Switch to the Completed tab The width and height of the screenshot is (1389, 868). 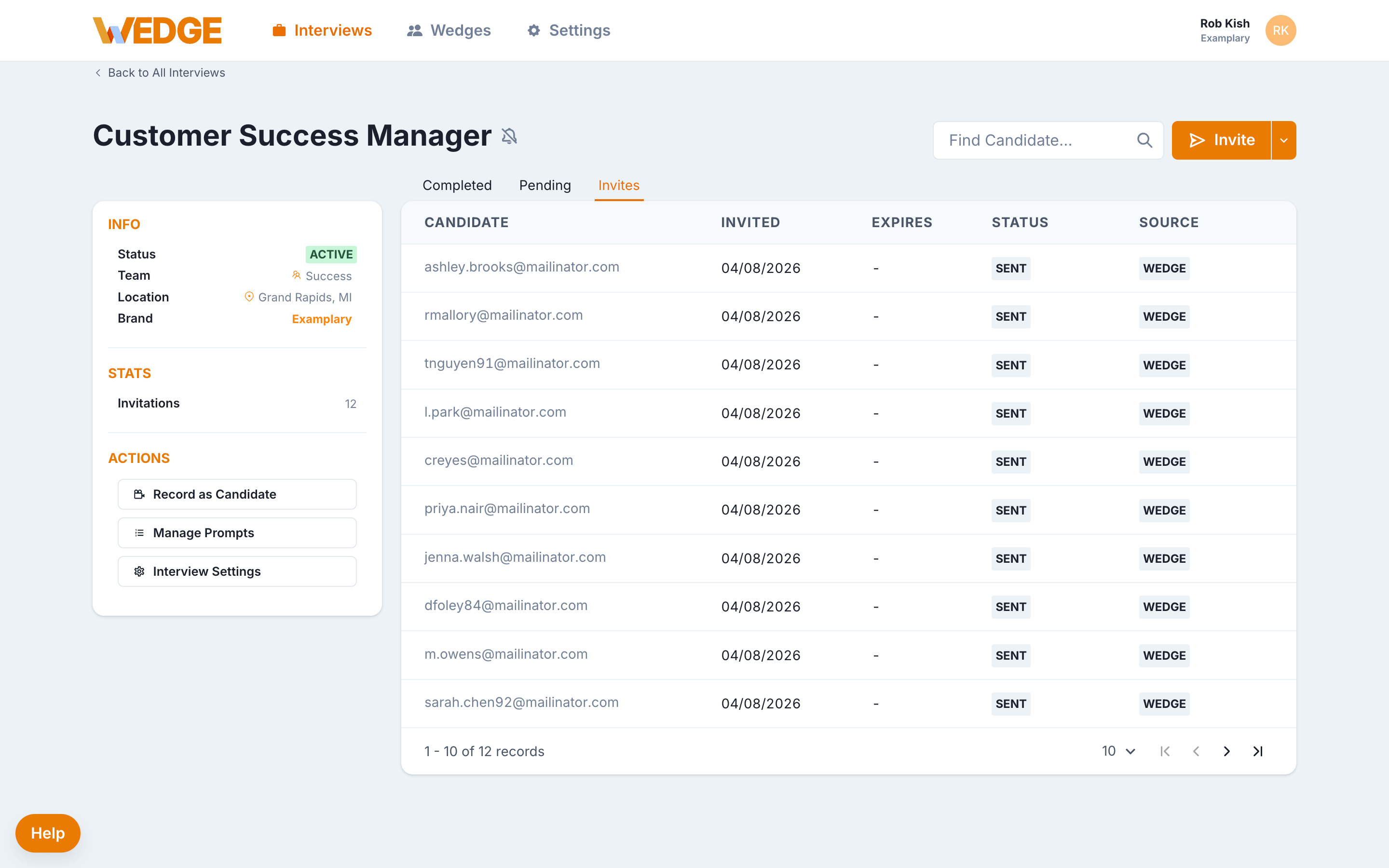click(x=456, y=185)
